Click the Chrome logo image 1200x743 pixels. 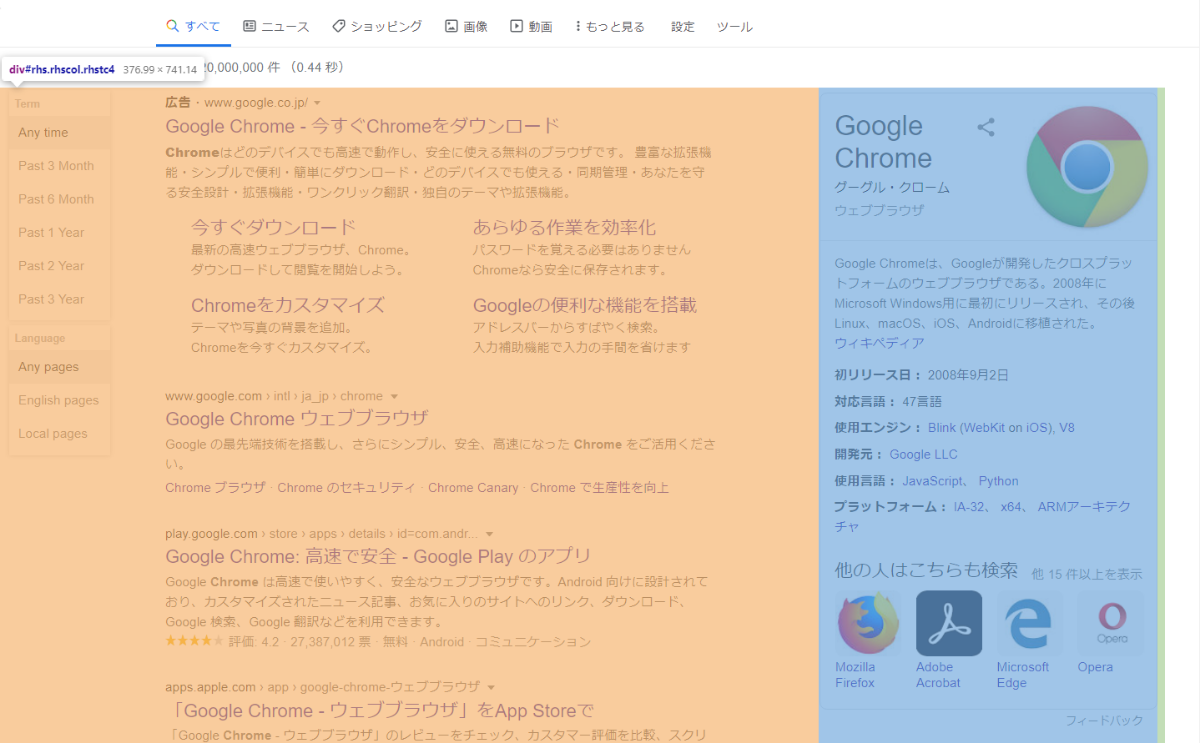[1087, 166]
